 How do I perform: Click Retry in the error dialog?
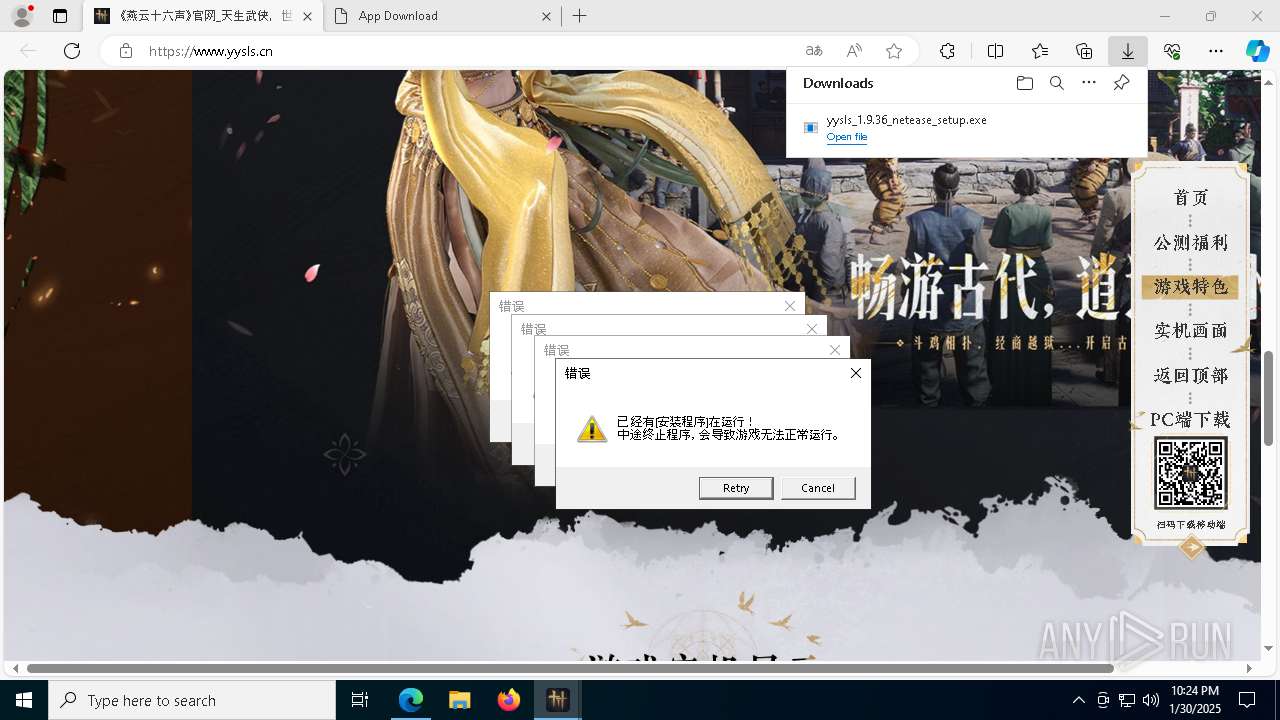click(736, 488)
